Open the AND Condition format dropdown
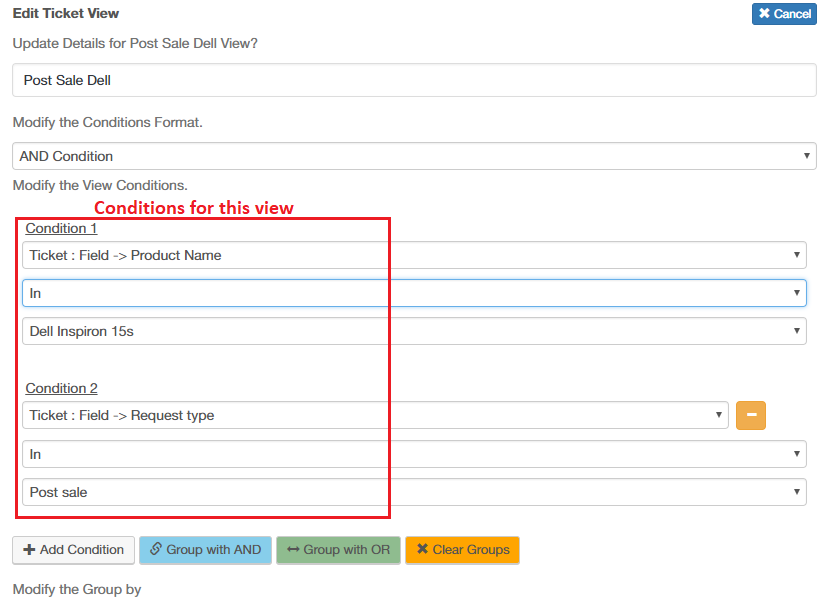This screenshot has width=834, height=602. click(414, 156)
